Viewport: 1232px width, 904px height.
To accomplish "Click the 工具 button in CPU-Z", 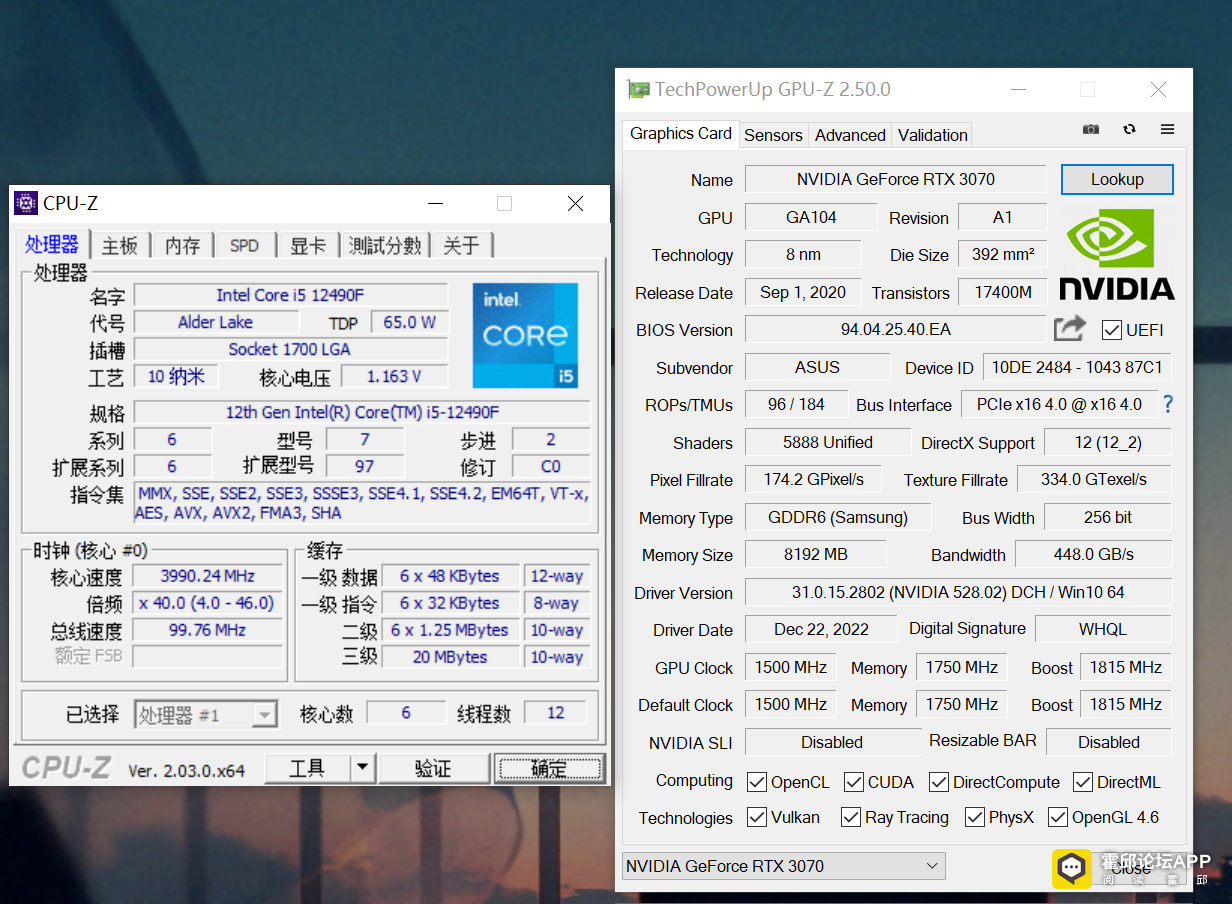I will [x=307, y=768].
